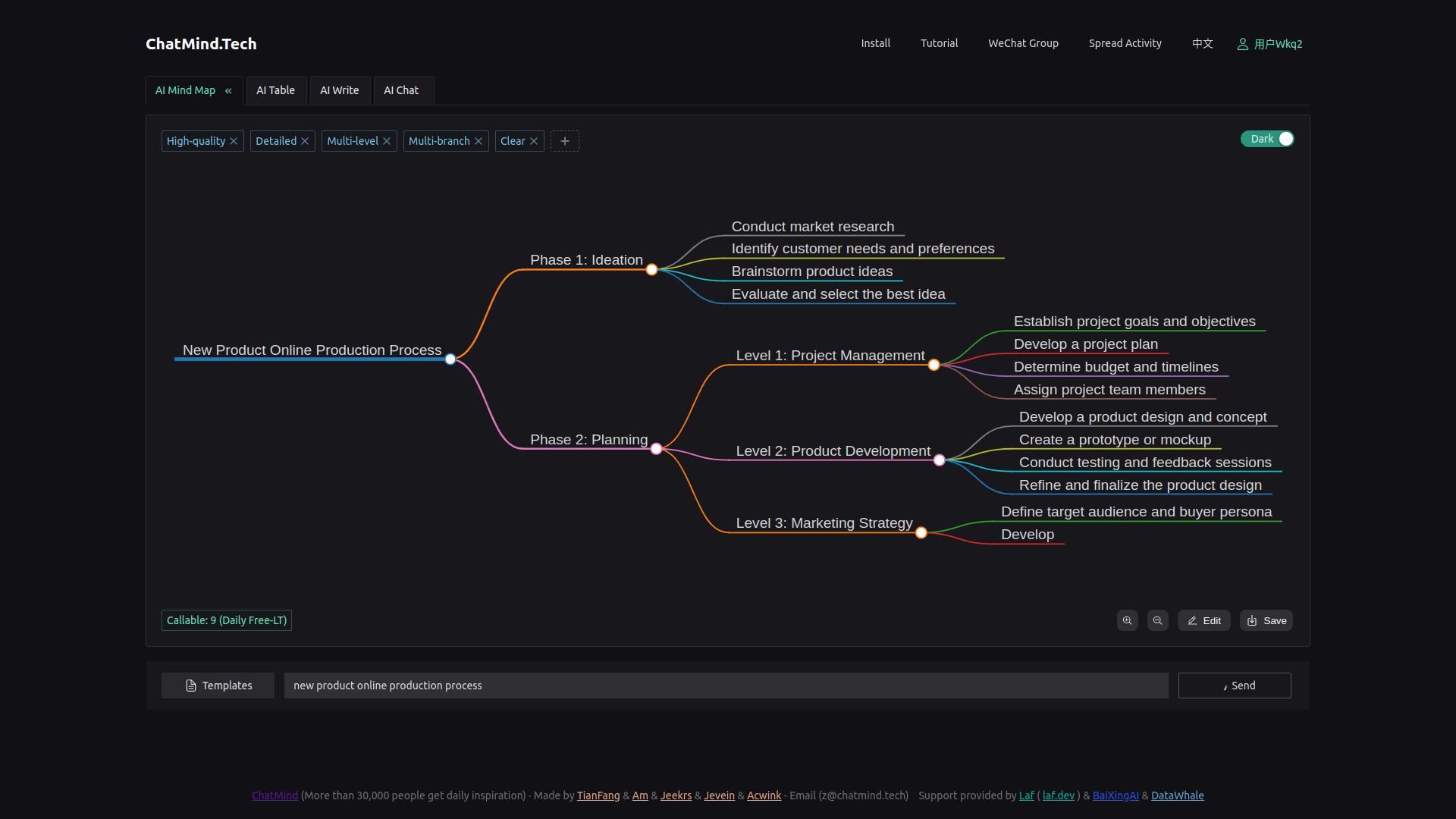1456x819 pixels.
Task: Remove the Multi-branch tag
Action: click(479, 141)
